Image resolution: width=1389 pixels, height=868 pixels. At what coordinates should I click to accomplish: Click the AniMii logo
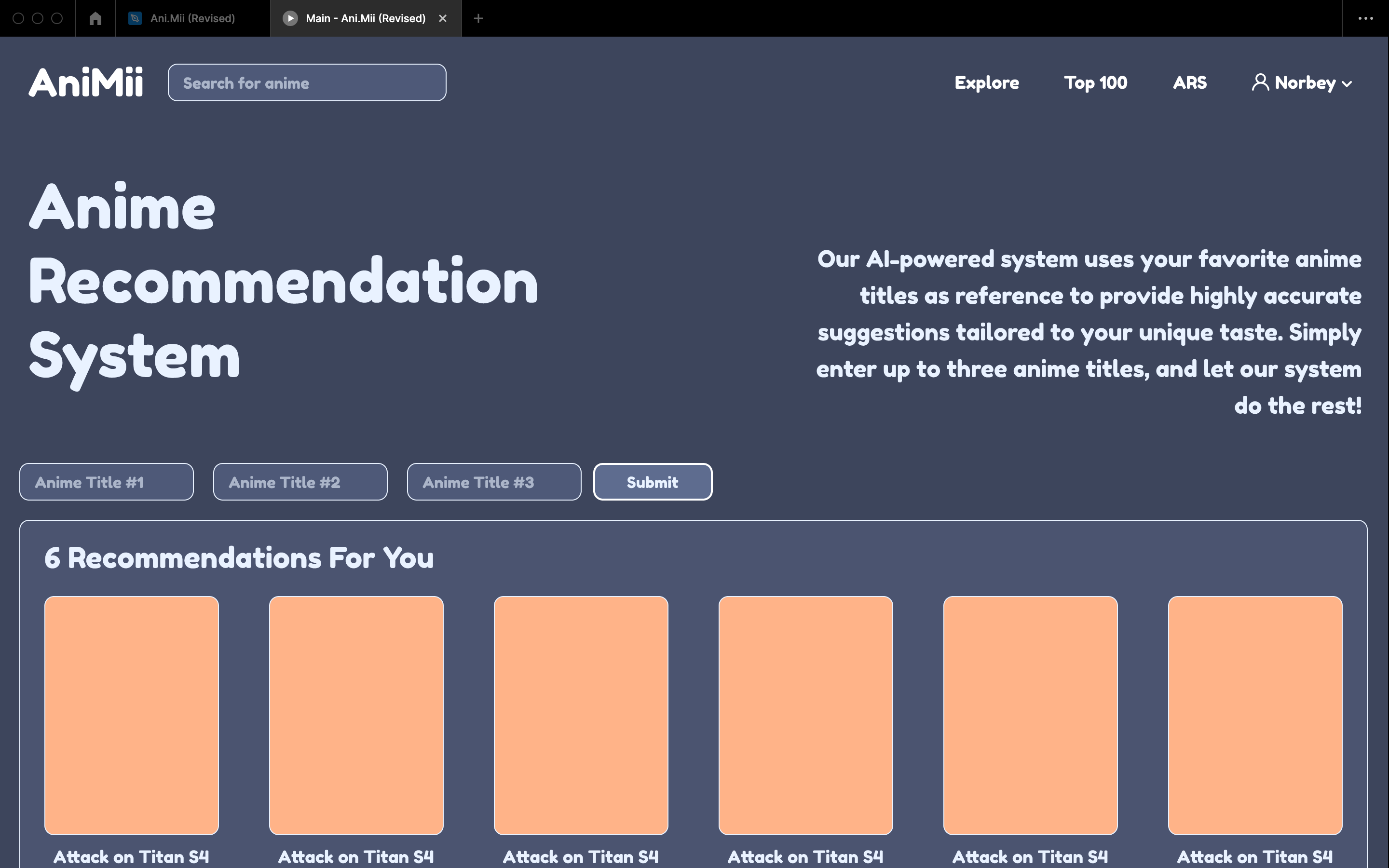pyautogui.click(x=86, y=82)
